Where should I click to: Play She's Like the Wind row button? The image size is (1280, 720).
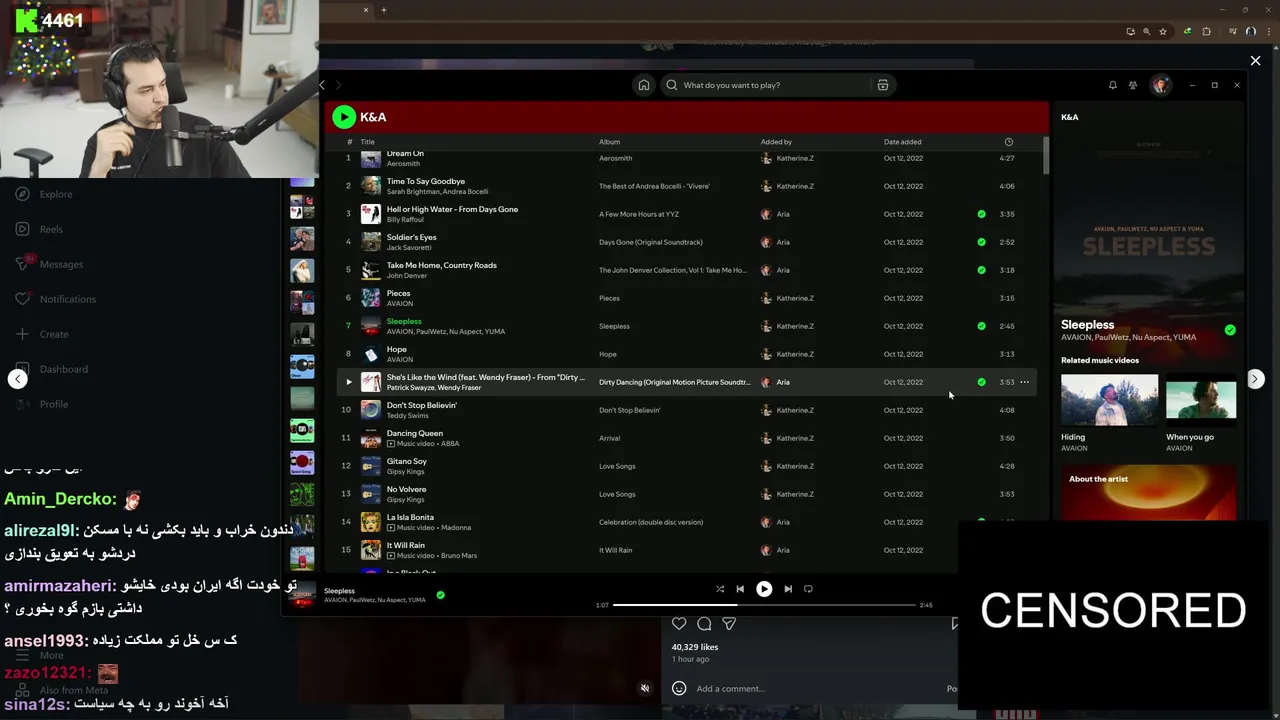coord(349,382)
